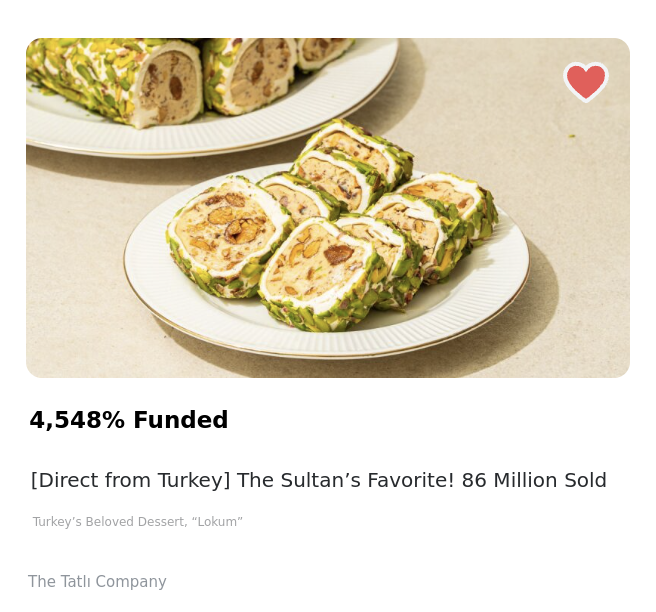Viewport: 656px width, 612px height.
Task: Click the [Direct from Turkey] tag text
Action: click(130, 480)
